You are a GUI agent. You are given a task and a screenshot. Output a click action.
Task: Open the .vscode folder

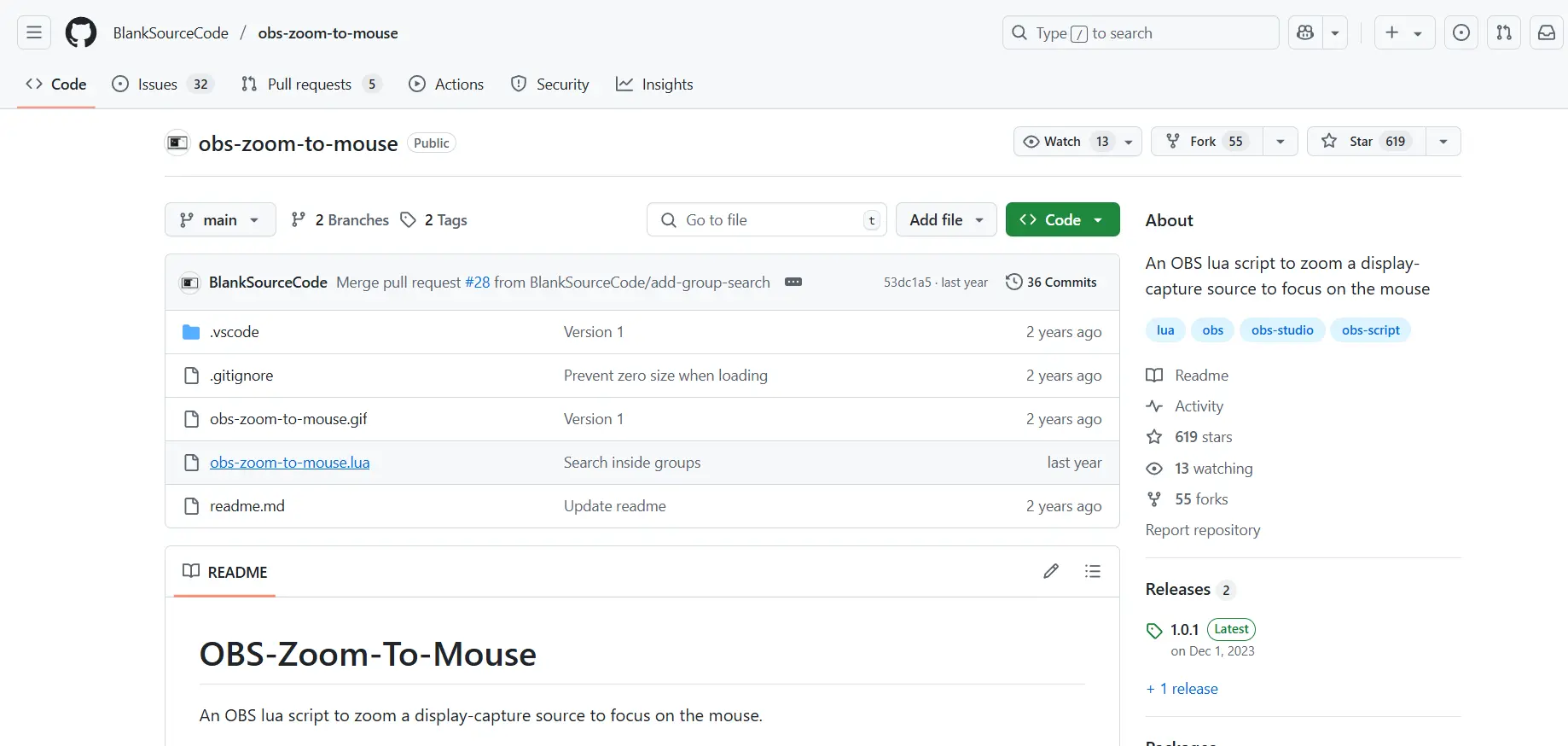point(234,332)
